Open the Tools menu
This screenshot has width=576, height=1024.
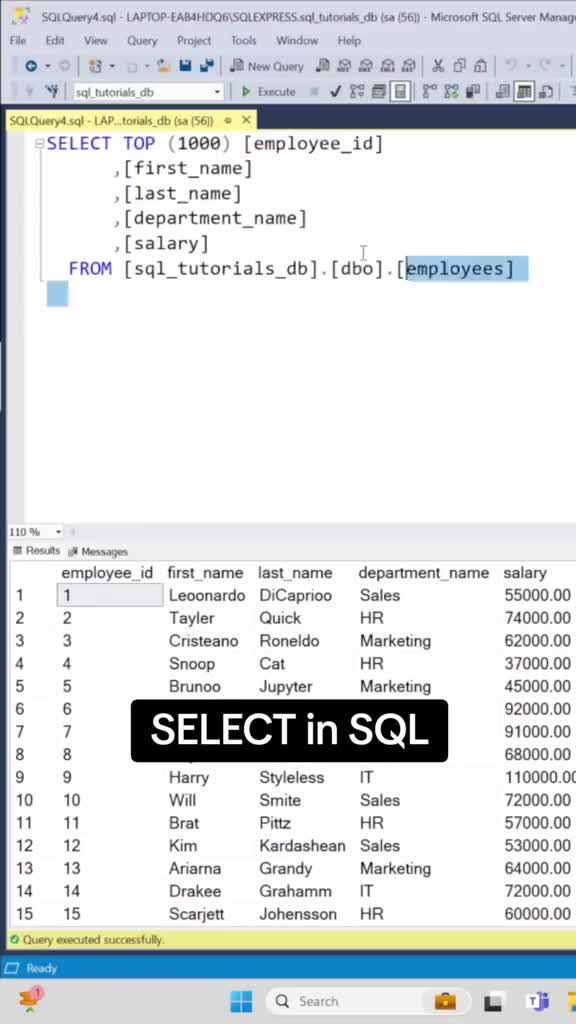point(244,40)
